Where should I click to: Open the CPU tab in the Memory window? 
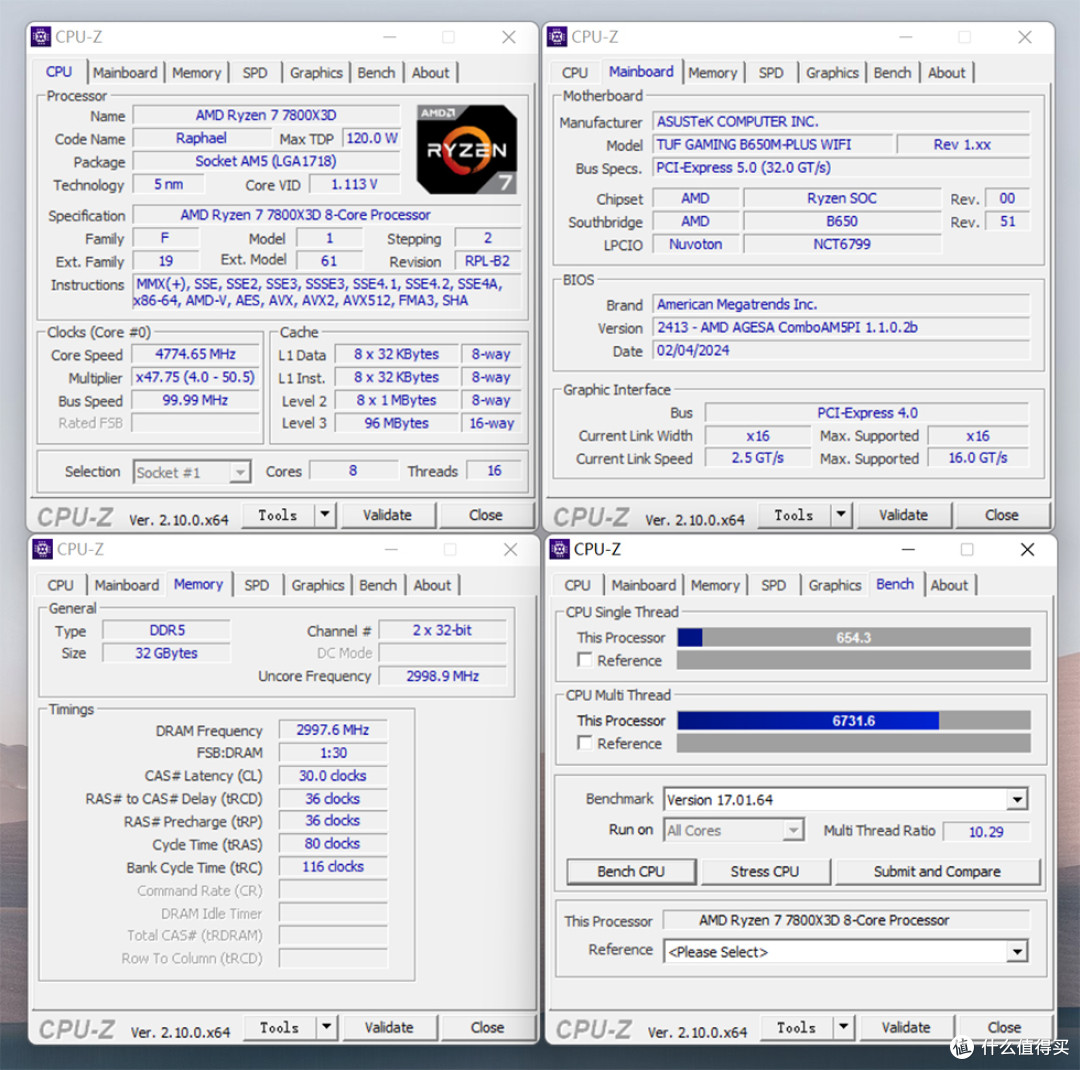point(60,585)
